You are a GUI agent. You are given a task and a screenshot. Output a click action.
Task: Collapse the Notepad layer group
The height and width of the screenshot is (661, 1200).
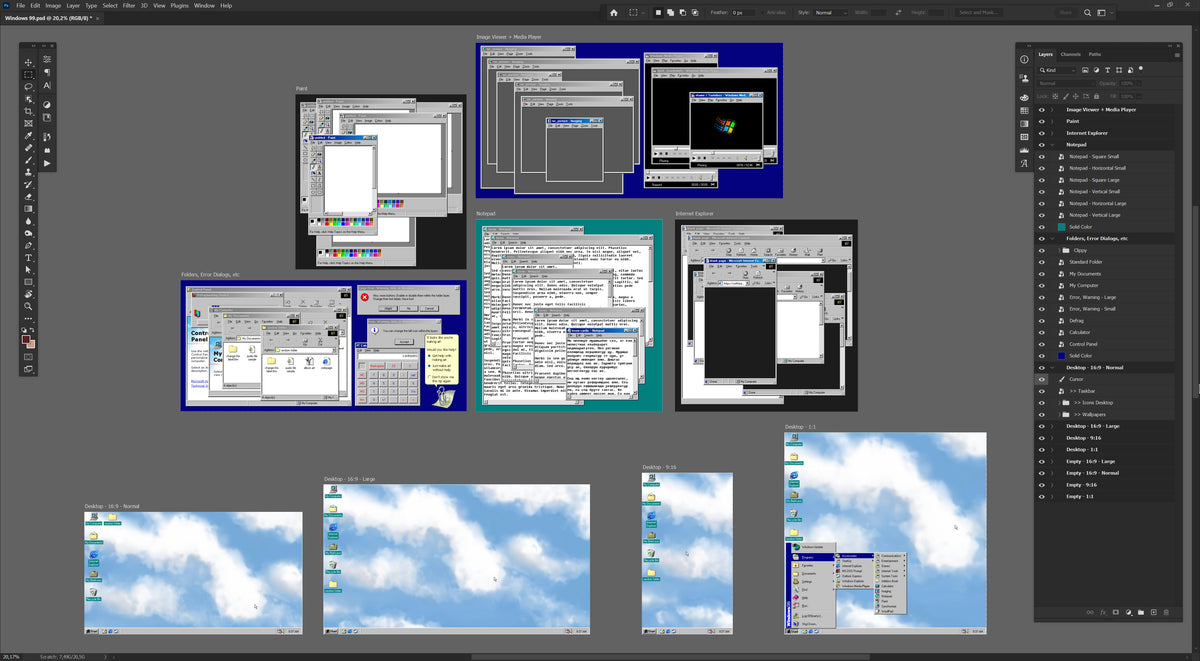pos(1052,145)
